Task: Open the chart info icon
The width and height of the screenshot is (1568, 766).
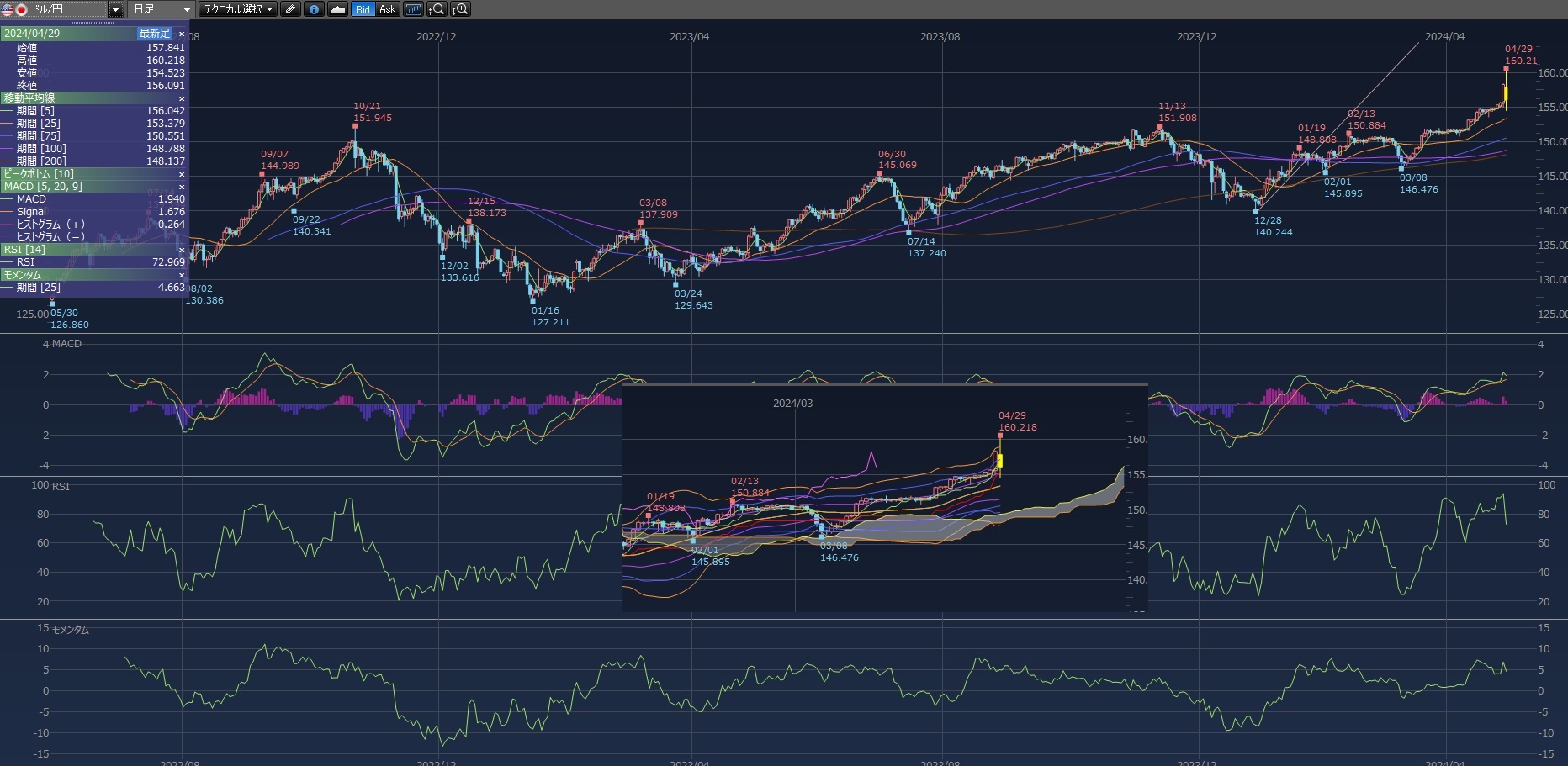Action: pyautogui.click(x=314, y=9)
